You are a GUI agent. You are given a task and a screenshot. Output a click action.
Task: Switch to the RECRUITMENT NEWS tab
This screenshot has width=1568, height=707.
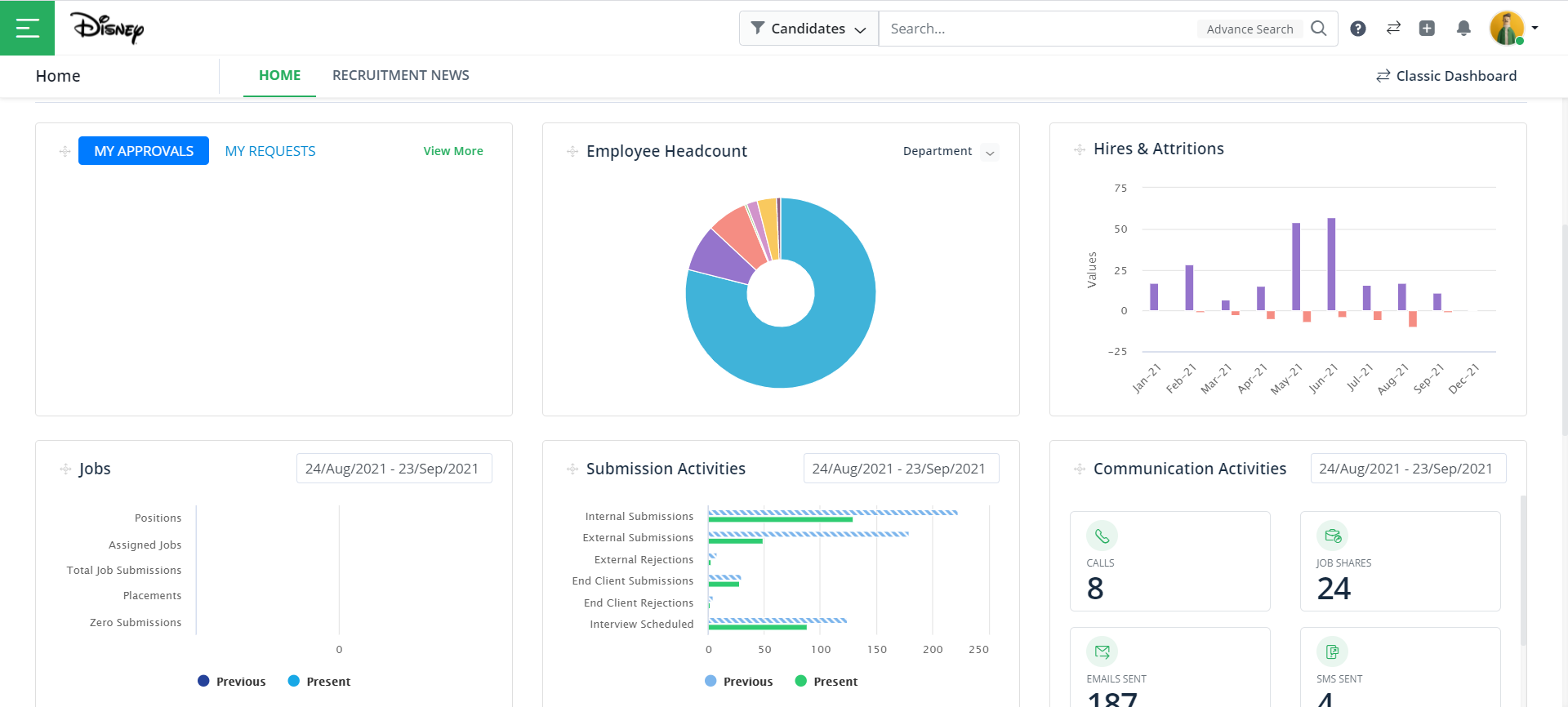point(401,75)
